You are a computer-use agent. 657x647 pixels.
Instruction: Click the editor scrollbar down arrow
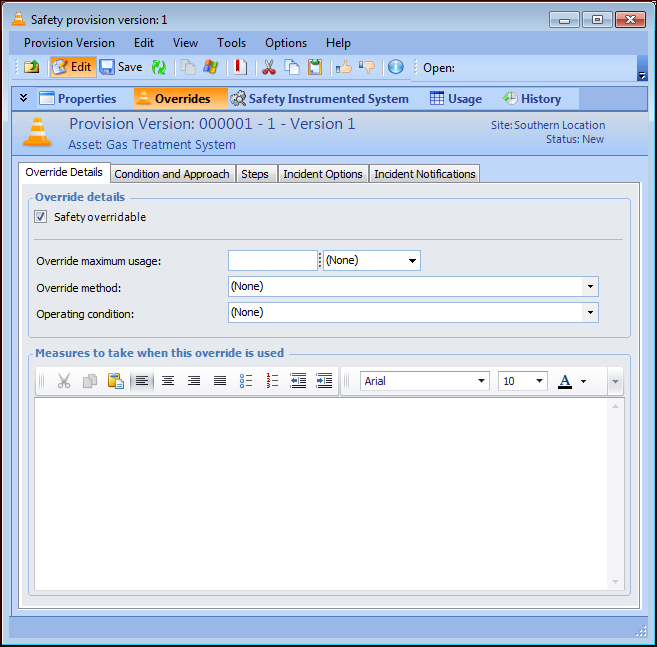coord(615,582)
